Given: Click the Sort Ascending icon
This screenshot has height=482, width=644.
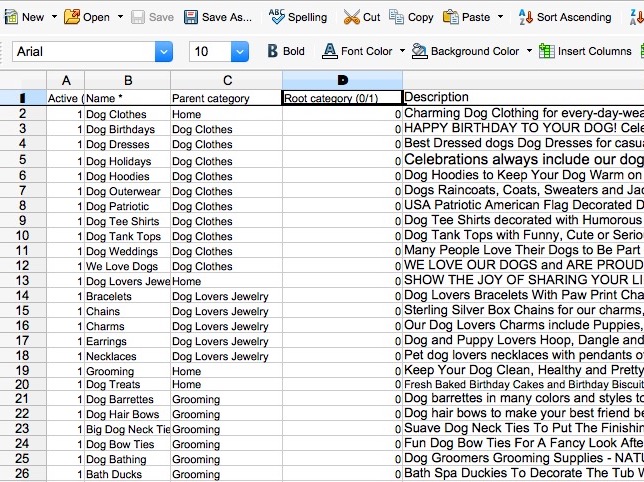Looking at the screenshot, I should click(526, 17).
